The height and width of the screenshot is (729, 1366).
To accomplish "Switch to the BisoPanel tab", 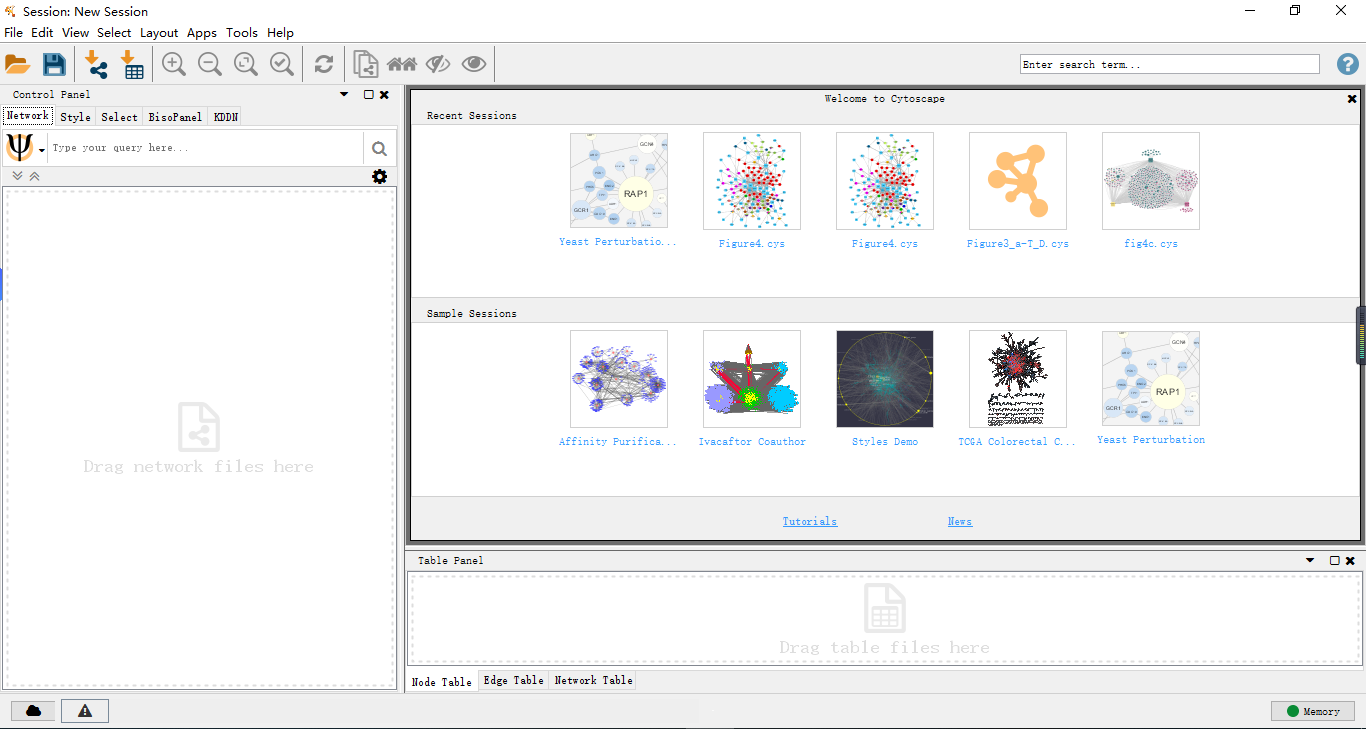I will coord(175,117).
